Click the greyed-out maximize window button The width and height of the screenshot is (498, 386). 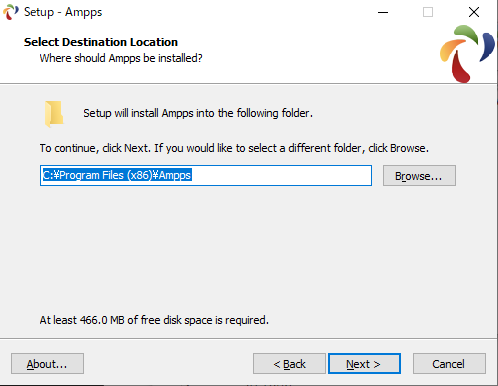428,12
